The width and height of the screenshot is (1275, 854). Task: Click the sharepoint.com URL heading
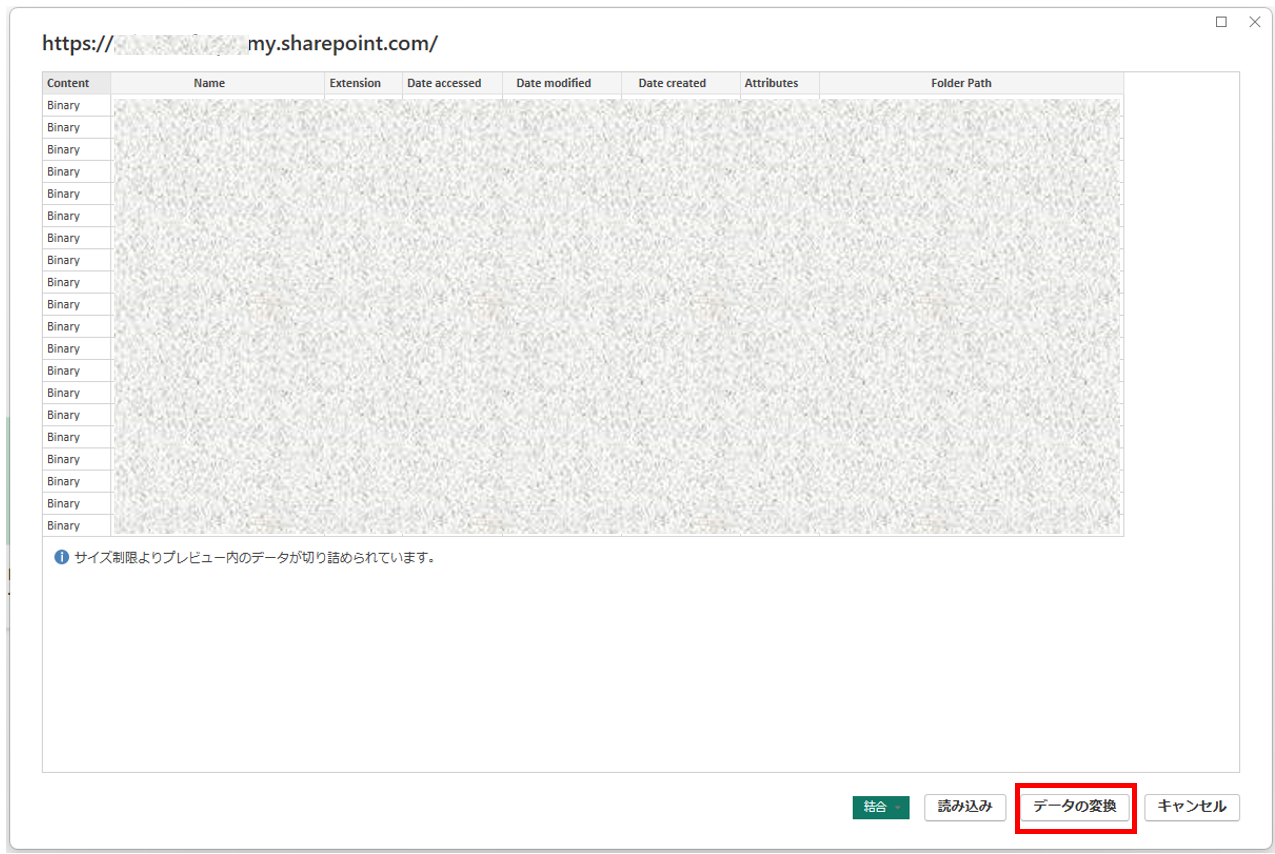[x=240, y=43]
